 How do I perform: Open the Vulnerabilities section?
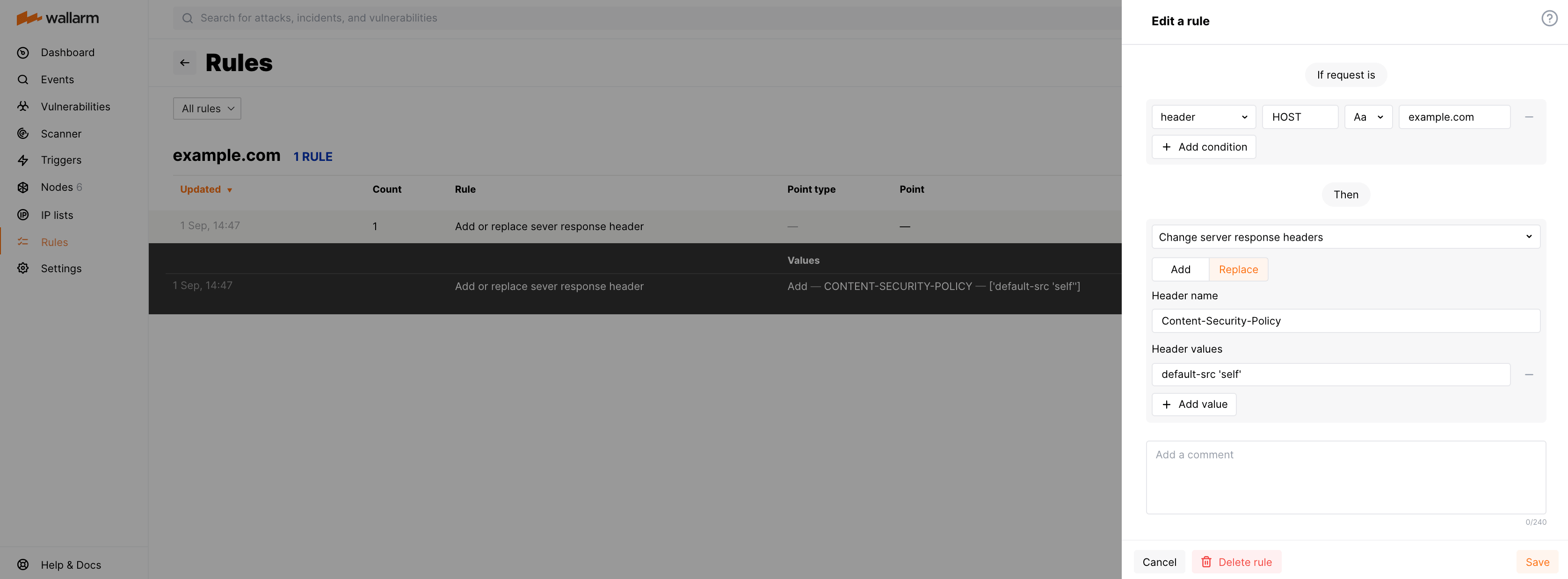pos(75,106)
